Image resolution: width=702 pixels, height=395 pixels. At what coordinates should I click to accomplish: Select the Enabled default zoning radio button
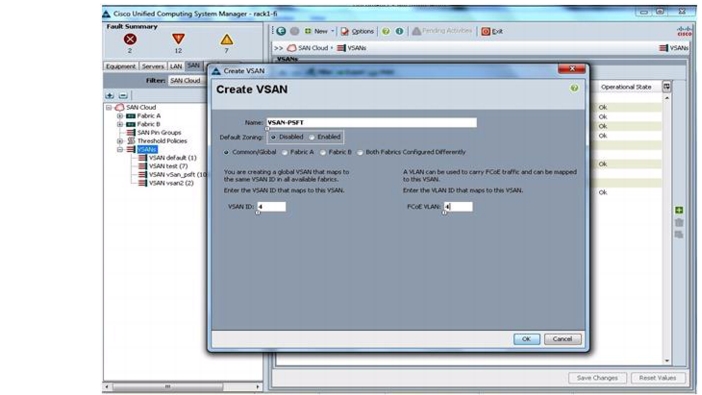(312, 137)
